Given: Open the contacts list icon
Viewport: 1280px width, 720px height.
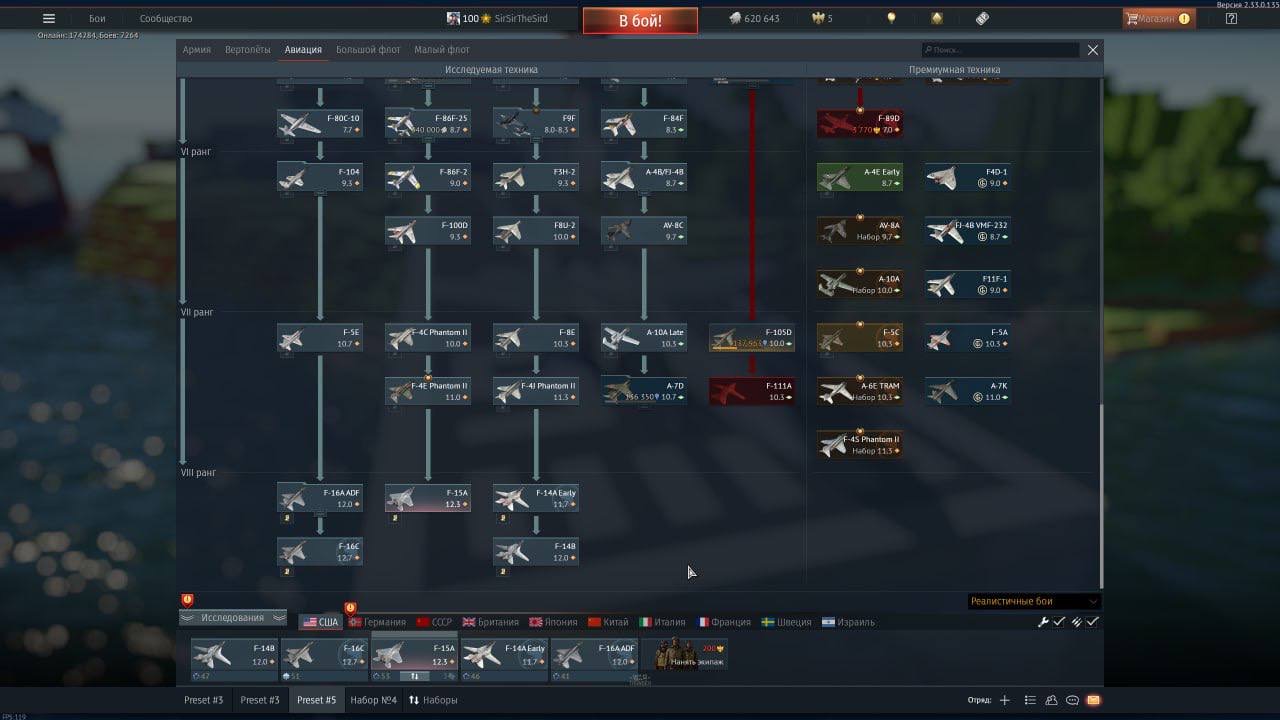Looking at the screenshot, I should 1030,700.
